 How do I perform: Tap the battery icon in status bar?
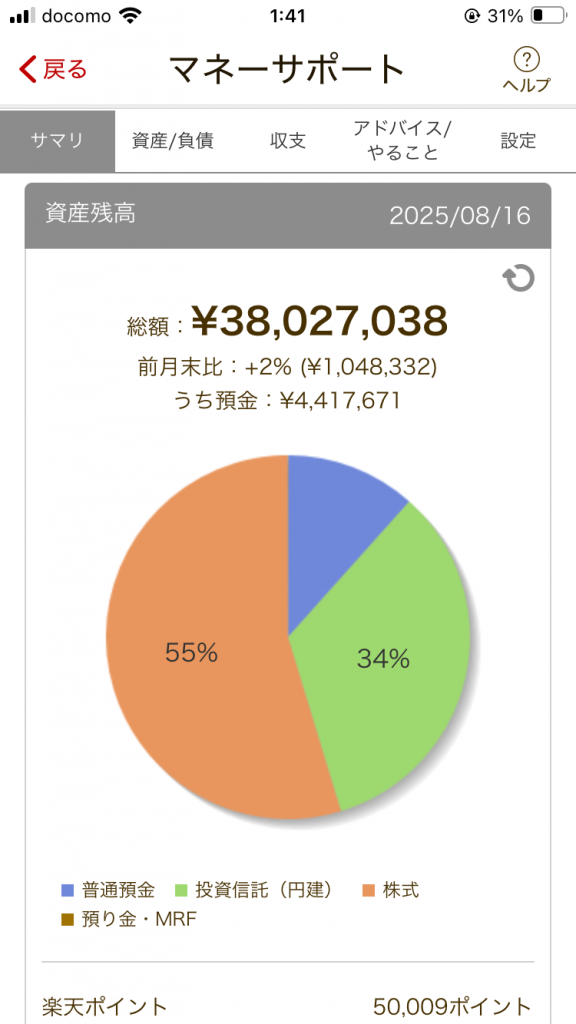tap(547, 16)
